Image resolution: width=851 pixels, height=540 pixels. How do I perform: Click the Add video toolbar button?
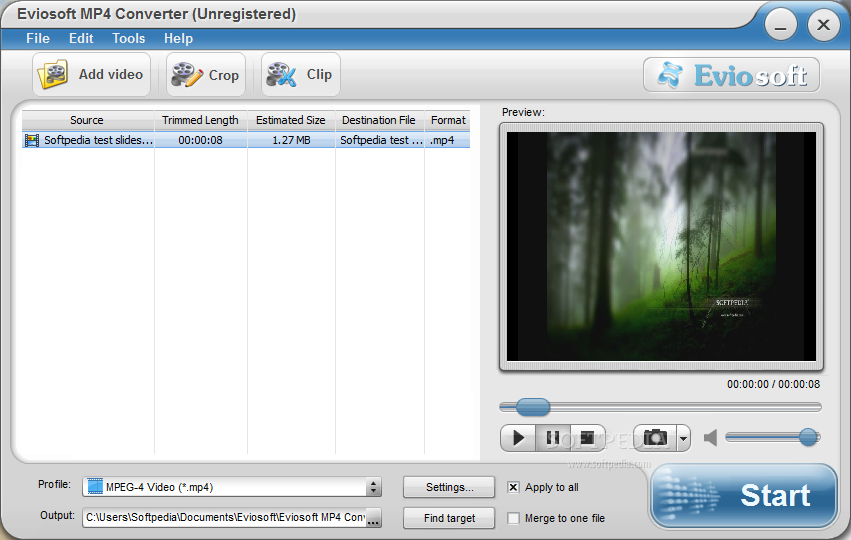[x=91, y=74]
